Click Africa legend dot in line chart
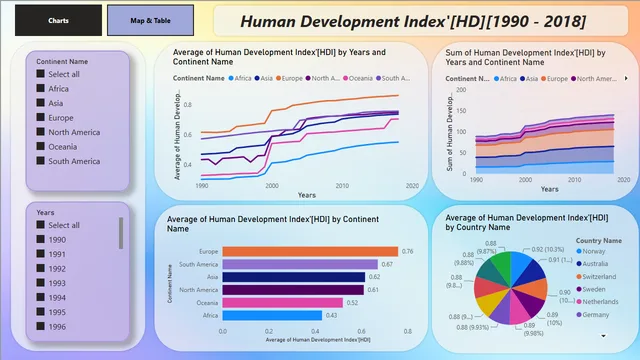The height and width of the screenshot is (360, 640). 231,78
